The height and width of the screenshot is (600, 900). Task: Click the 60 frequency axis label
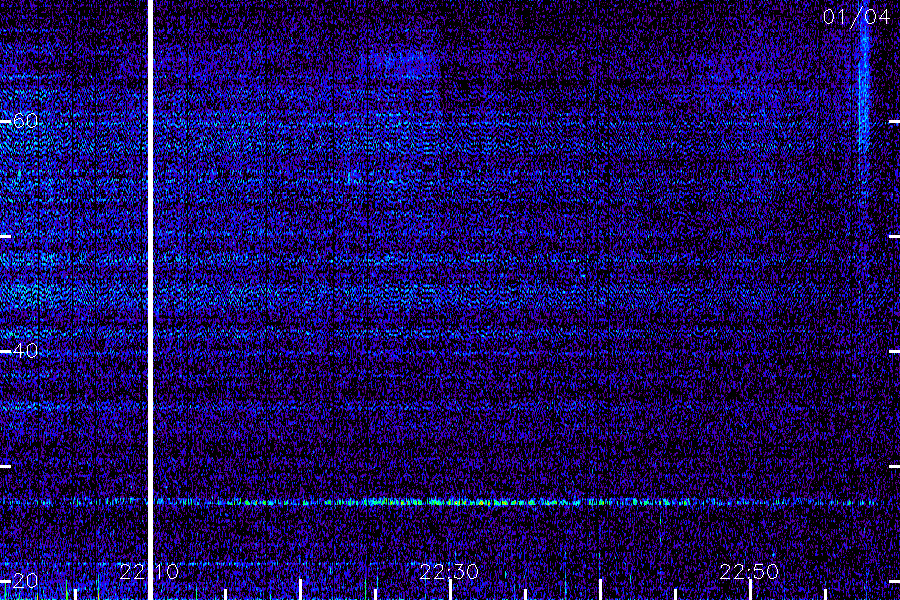click(x=25, y=121)
